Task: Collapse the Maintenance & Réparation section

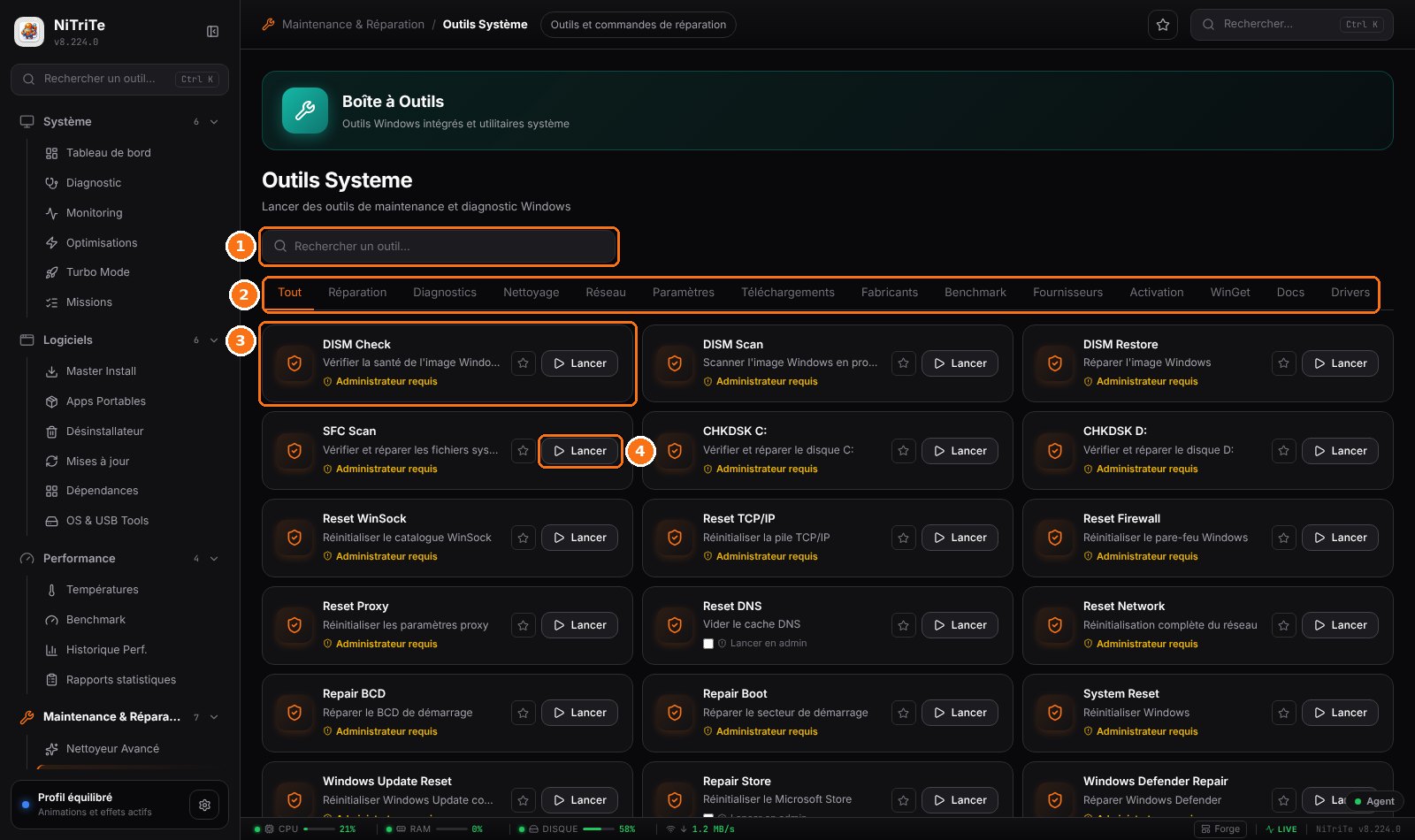Action: click(x=214, y=717)
